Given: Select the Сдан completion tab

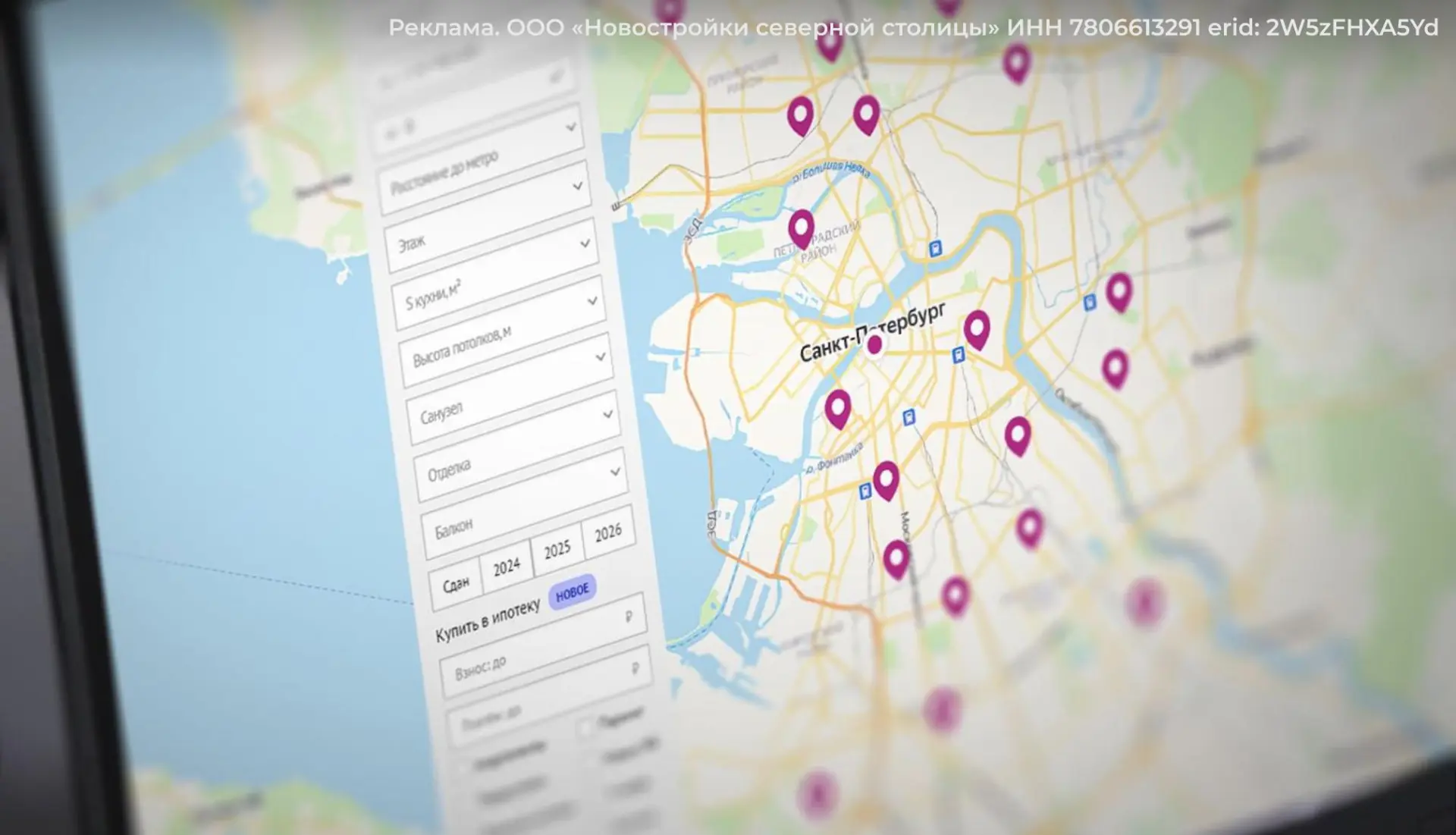Looking at the screenshot, I should [456, 585].
